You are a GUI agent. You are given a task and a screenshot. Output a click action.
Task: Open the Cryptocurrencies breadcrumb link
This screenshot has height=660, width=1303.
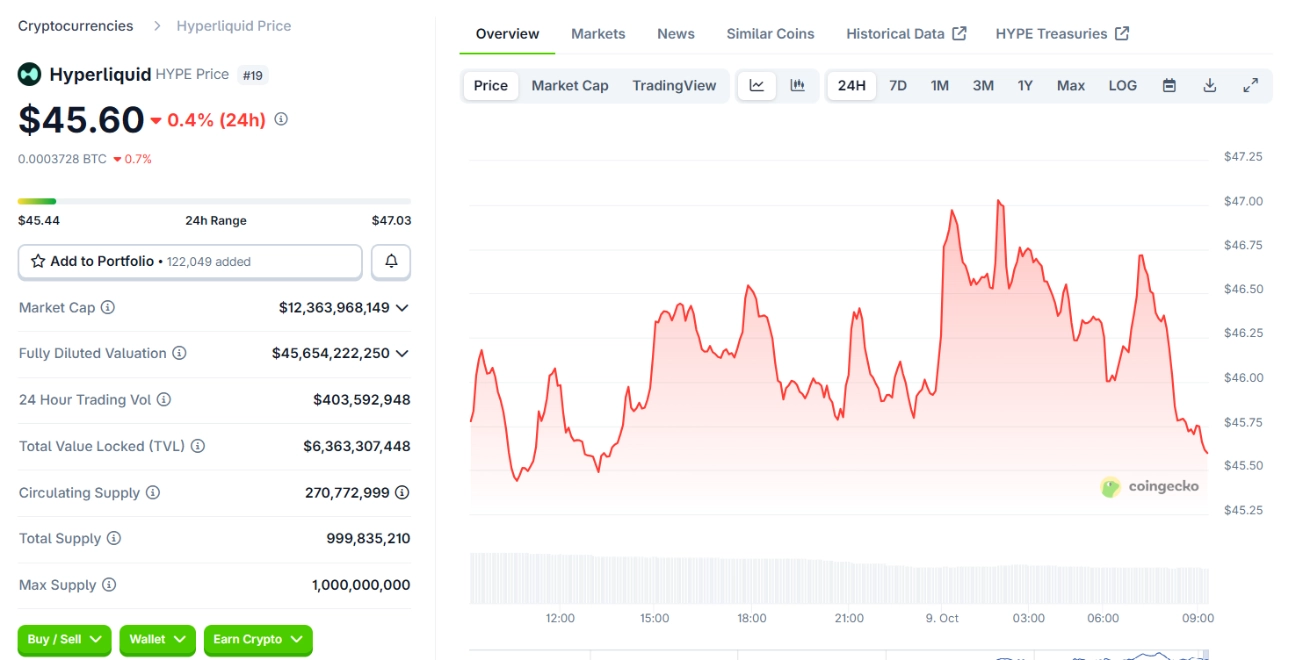pos(75,26)
